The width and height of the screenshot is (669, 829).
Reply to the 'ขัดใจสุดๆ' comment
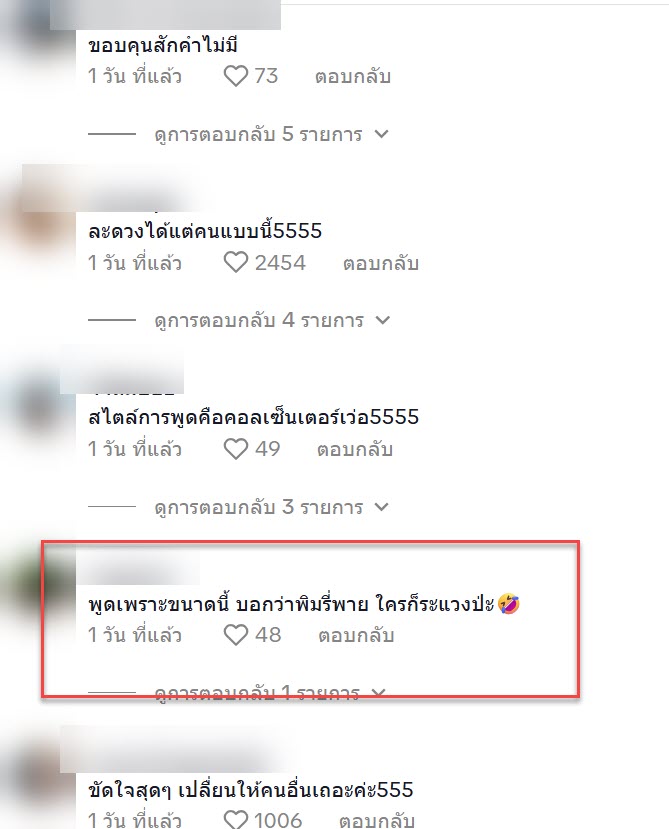click(x=377, y=820)
